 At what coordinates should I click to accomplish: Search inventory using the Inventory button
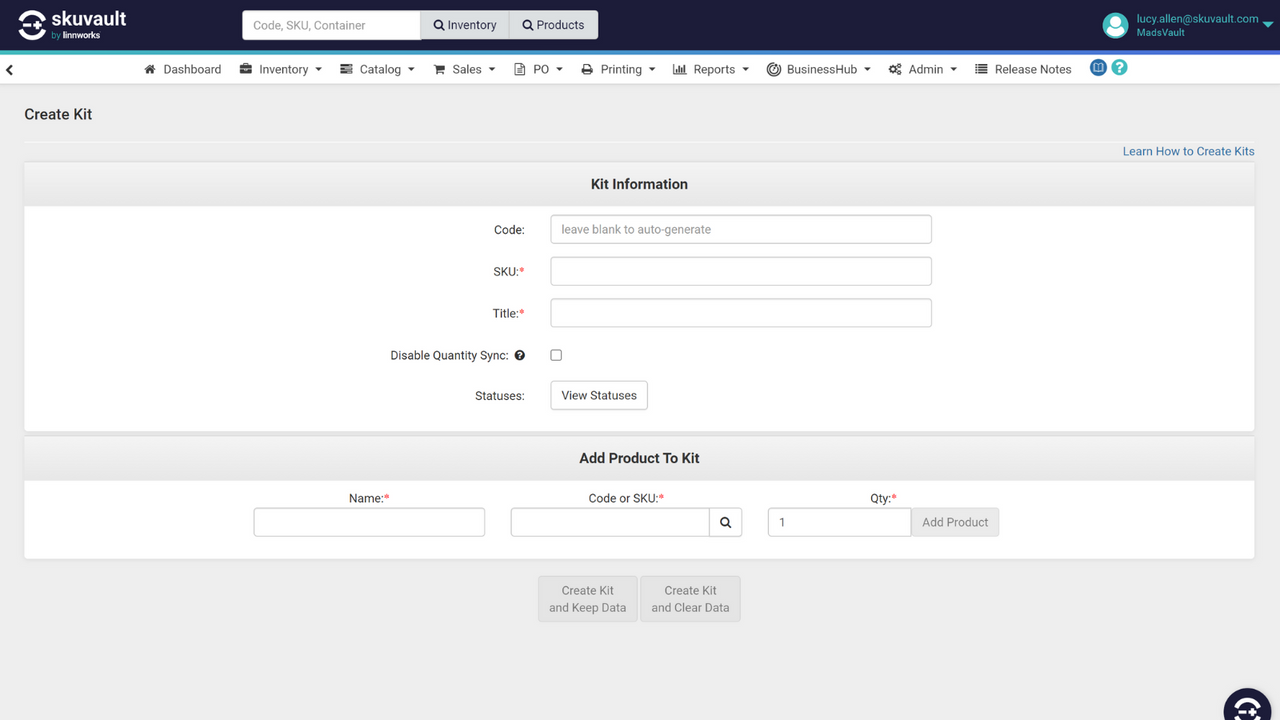click(x=465, y=24)
